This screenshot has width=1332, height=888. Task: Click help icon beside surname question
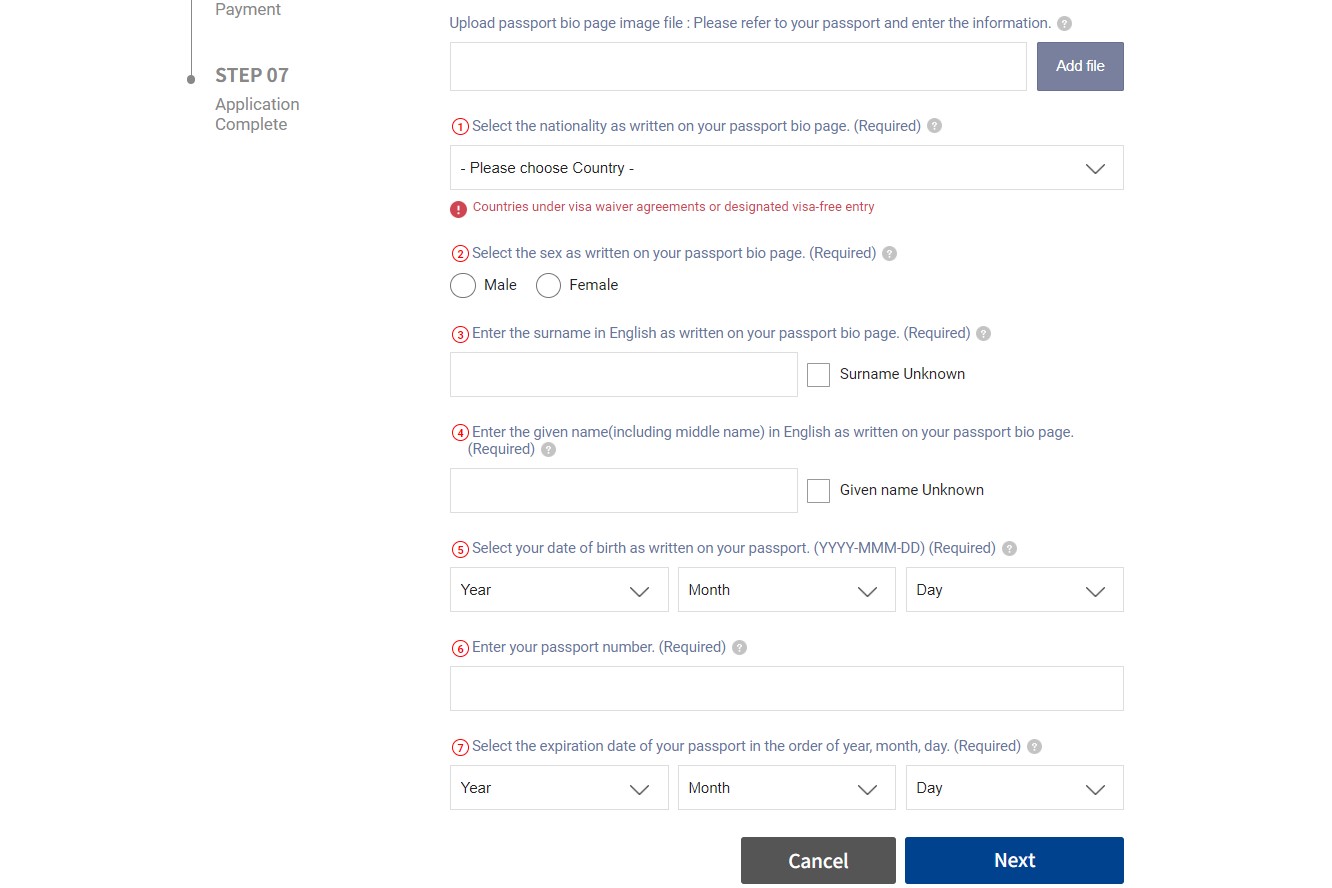click(983, 334)
